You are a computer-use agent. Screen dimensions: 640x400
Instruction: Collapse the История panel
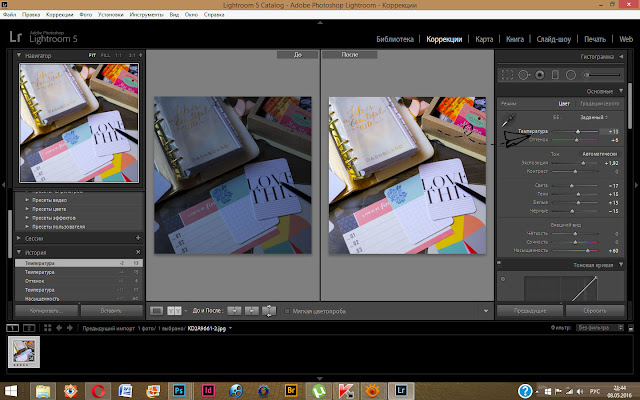[19, 252]
